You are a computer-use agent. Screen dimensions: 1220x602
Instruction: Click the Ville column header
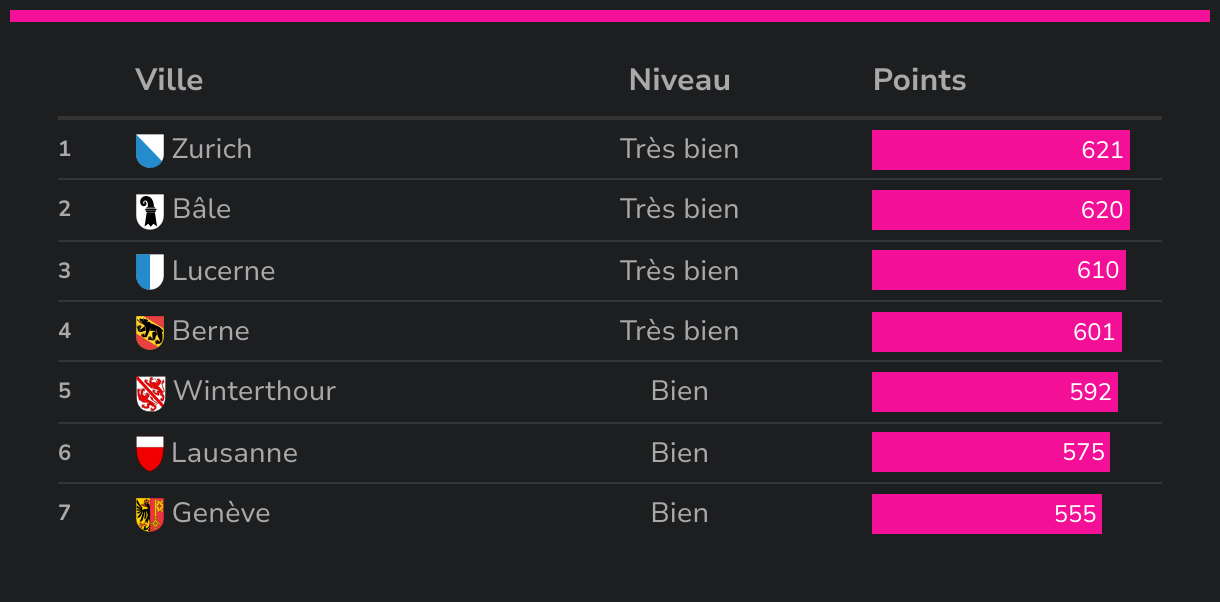(x=169, y=80)
